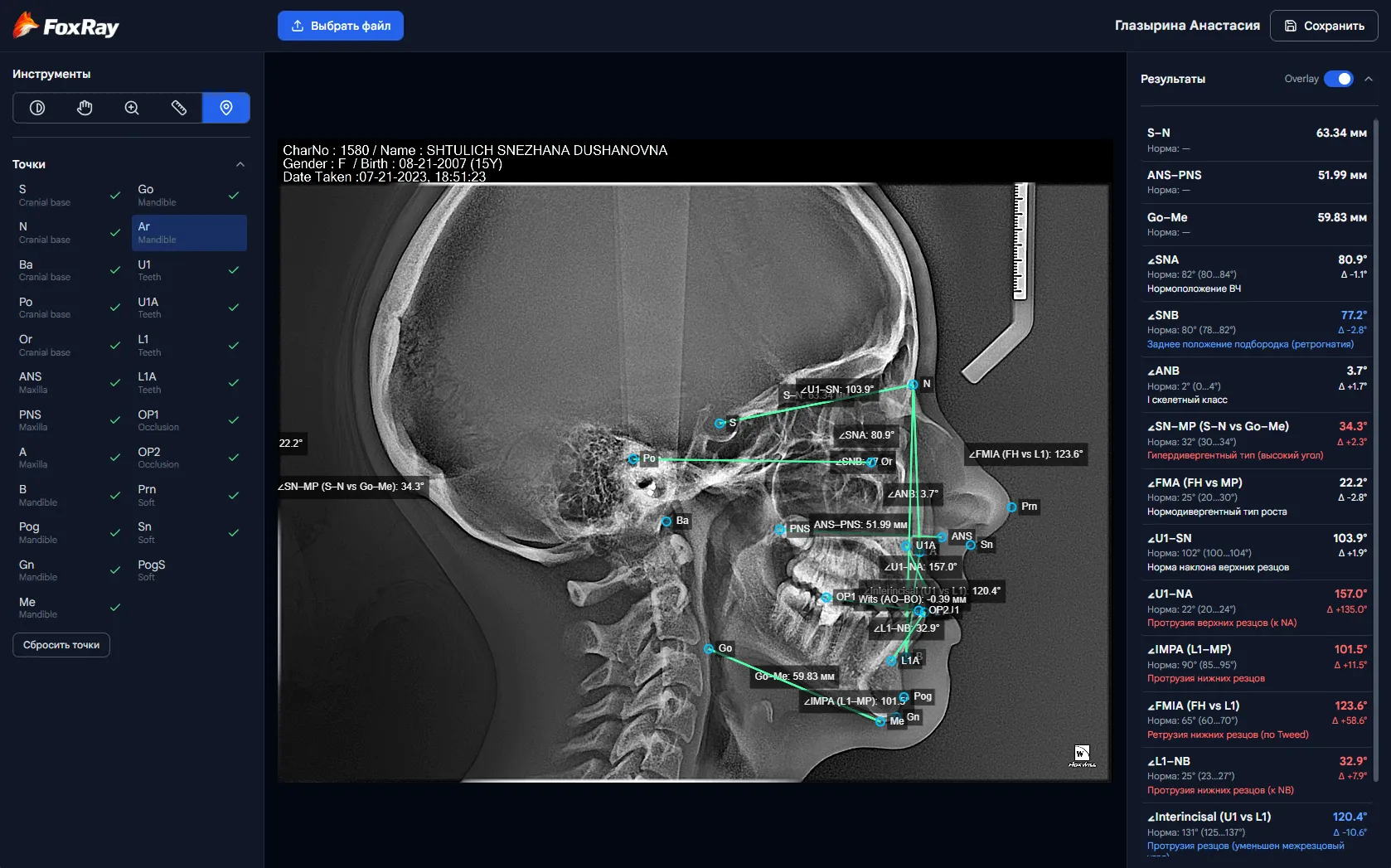Collapse the Точки section
Screen dimensions: 1391x868
pos(240,164)
